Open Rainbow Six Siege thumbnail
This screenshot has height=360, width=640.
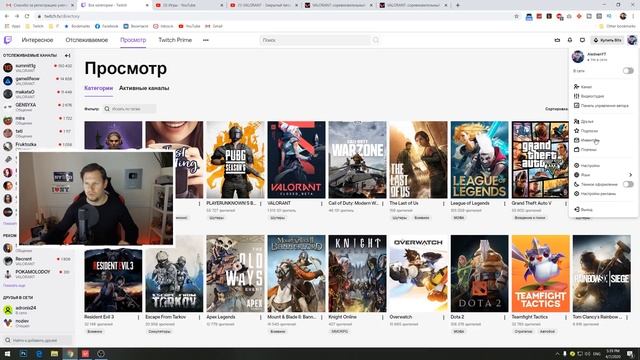point(602,273)
